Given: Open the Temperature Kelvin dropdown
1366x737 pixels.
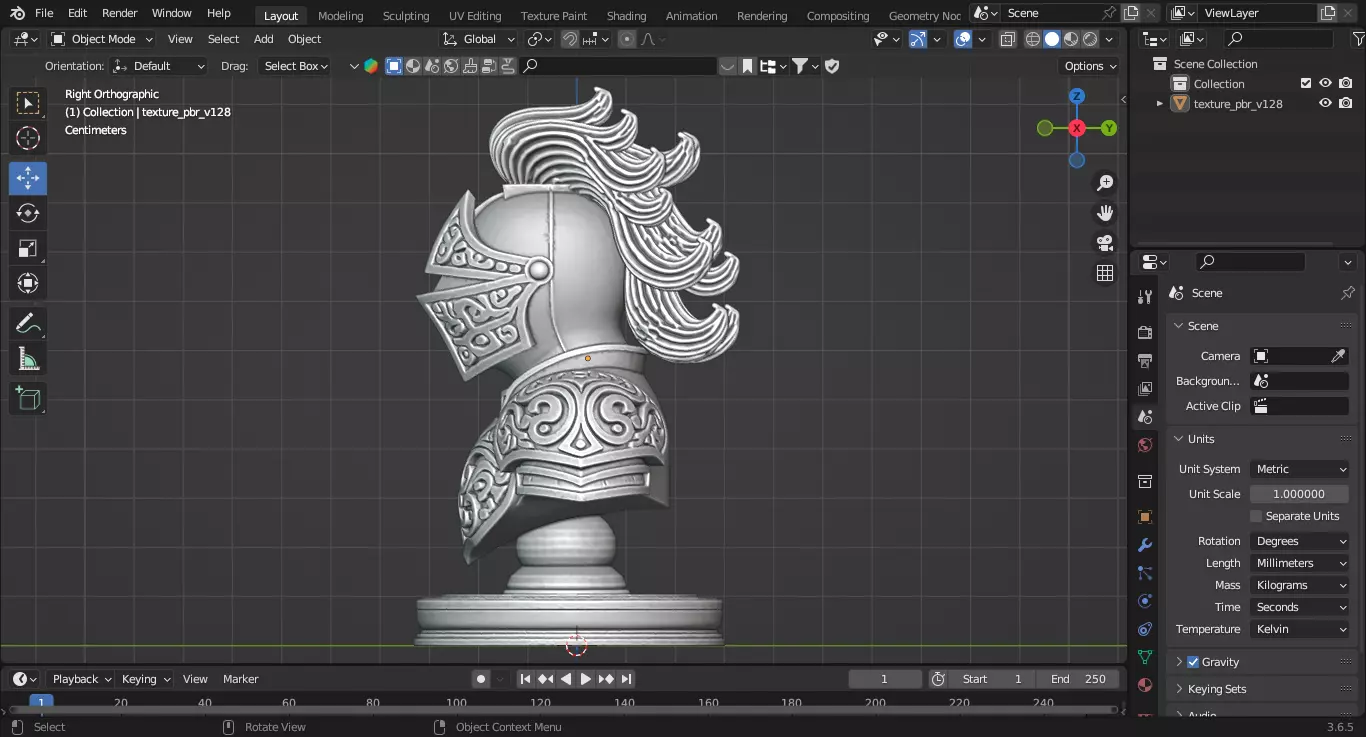Looking at the screenshot, I should [1299, 629].
